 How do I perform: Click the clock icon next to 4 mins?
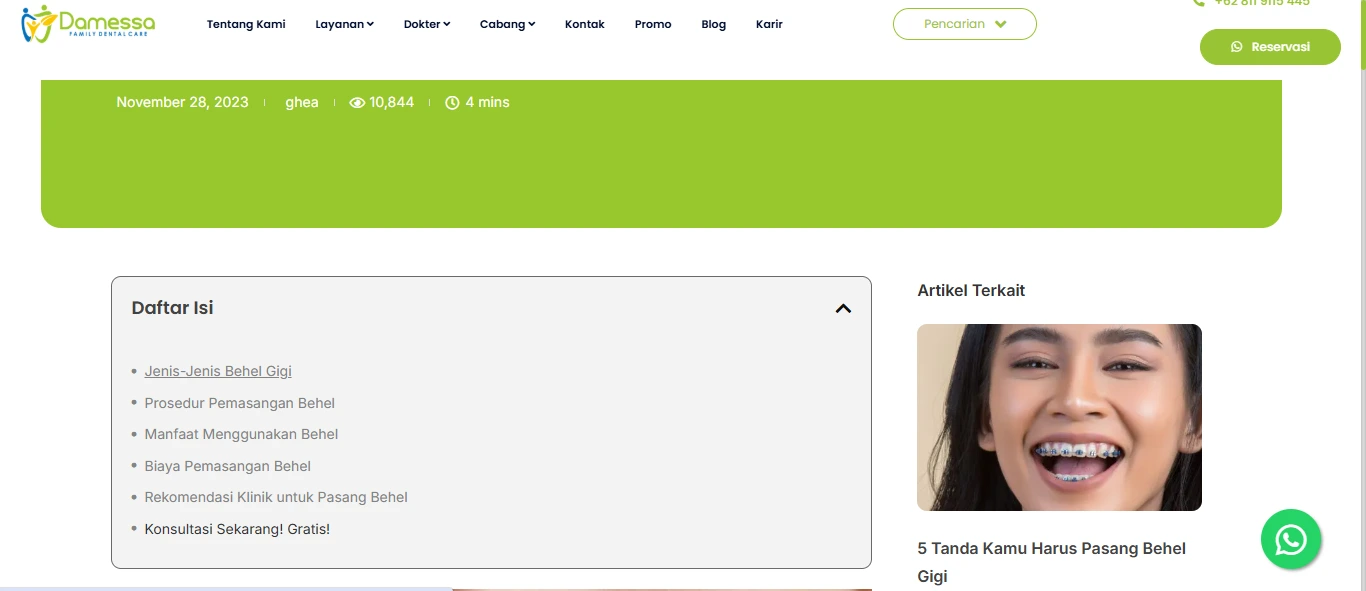(x=452, y=102)
